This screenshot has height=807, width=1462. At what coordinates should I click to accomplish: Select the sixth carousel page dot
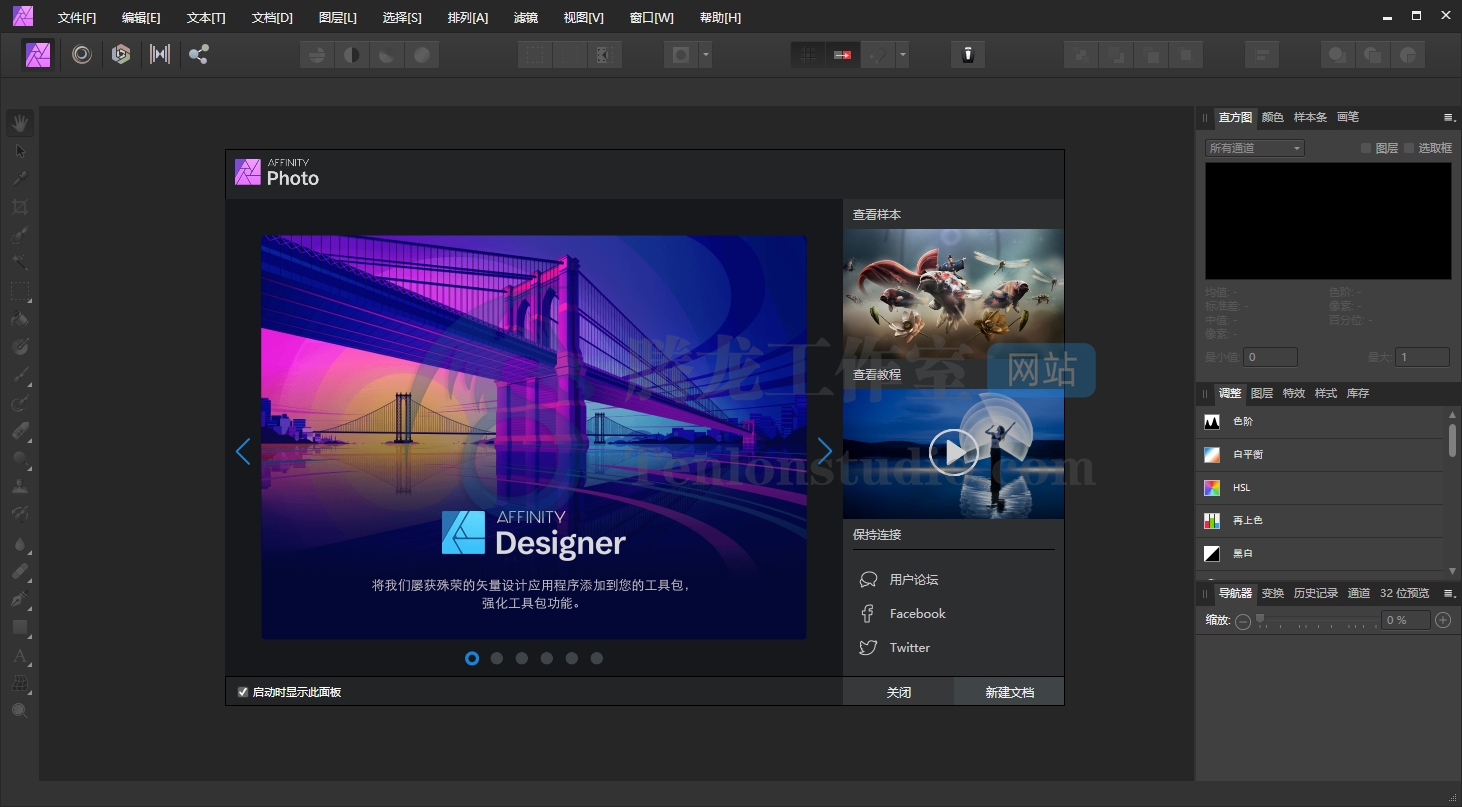coord(597,658)
